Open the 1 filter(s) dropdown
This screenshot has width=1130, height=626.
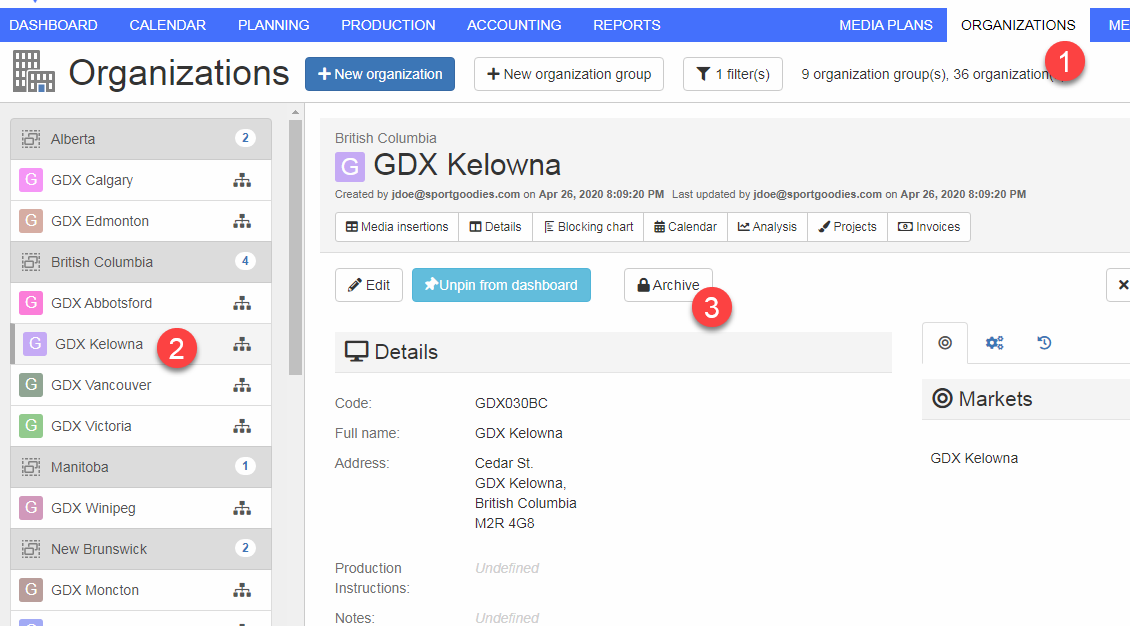pyautogui.click(x=733, y=74)
